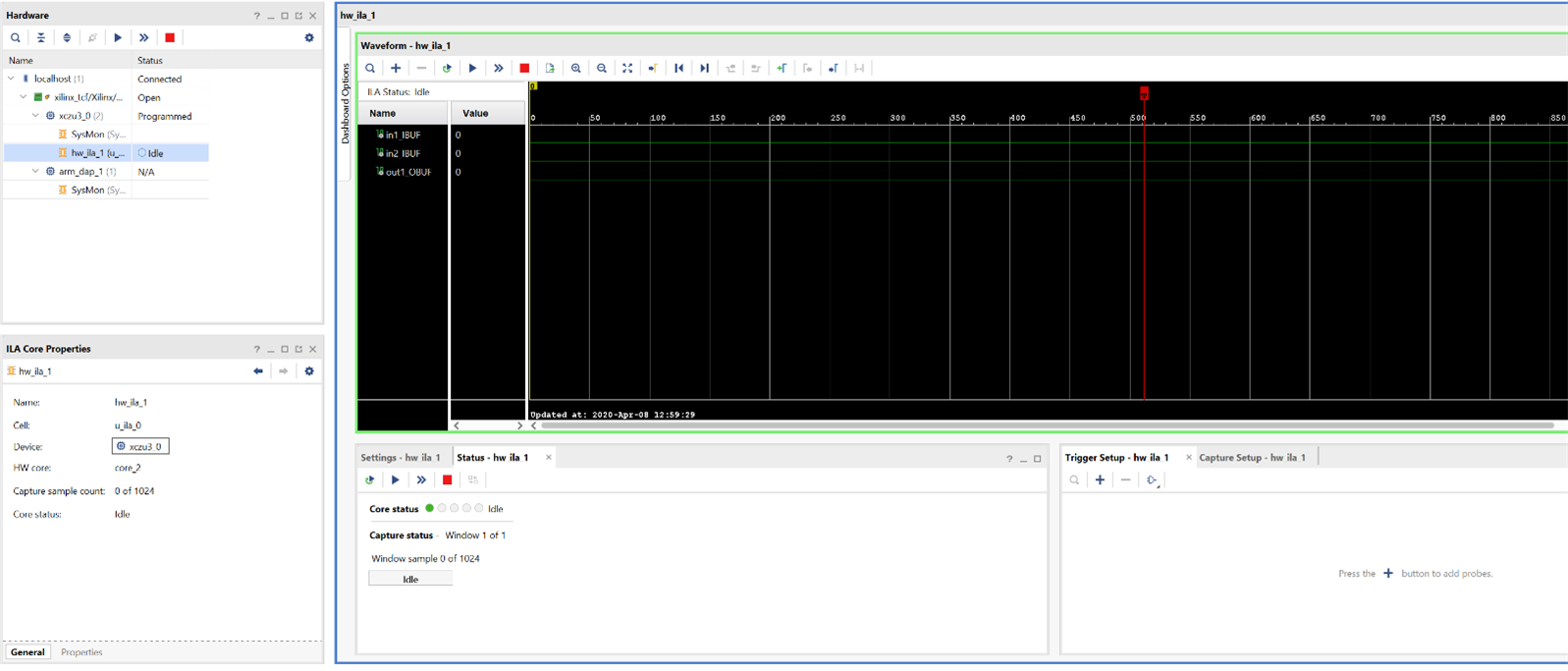Click zoom in icon in Waveform toolbar
The image size is (1568, 671).
[x=576, y=69]
